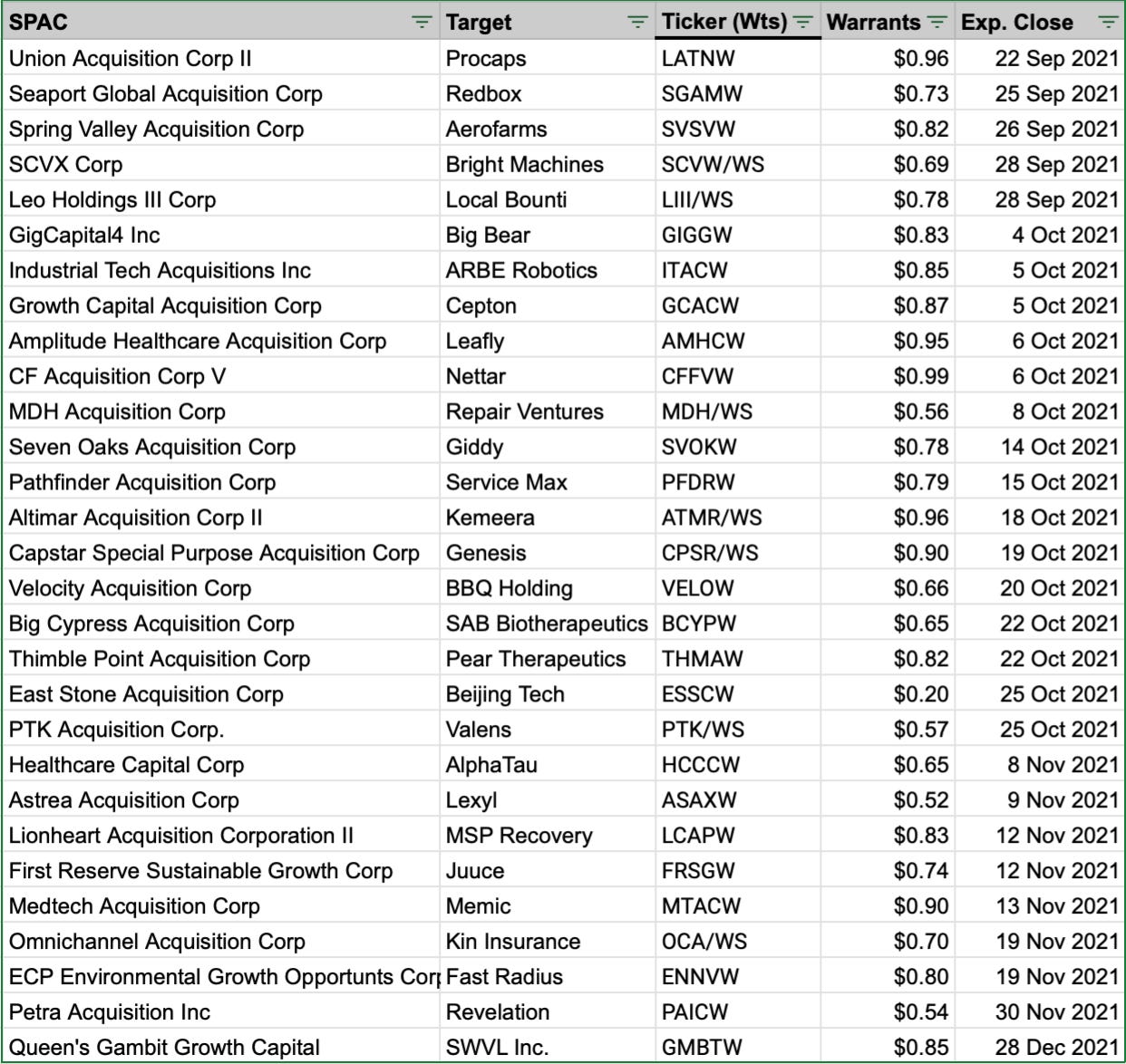Select the MSP Recovery cell
The height and width of the screenshot is (1064, 1126).
548,837
